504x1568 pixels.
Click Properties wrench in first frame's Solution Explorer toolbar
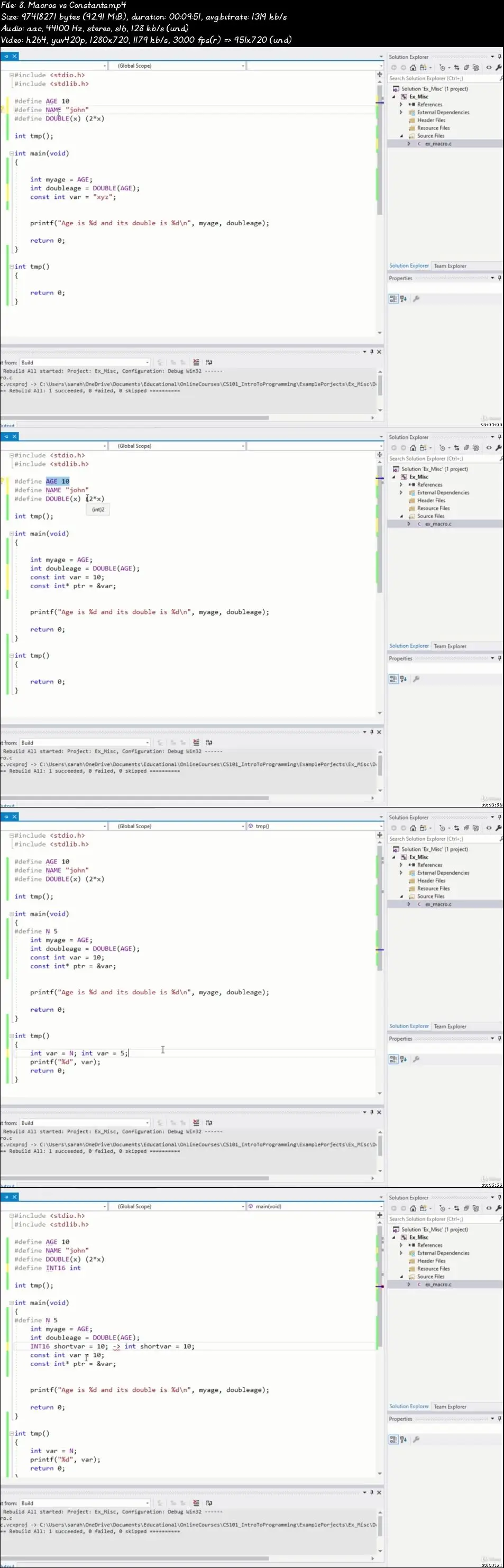tap(499, 68)
